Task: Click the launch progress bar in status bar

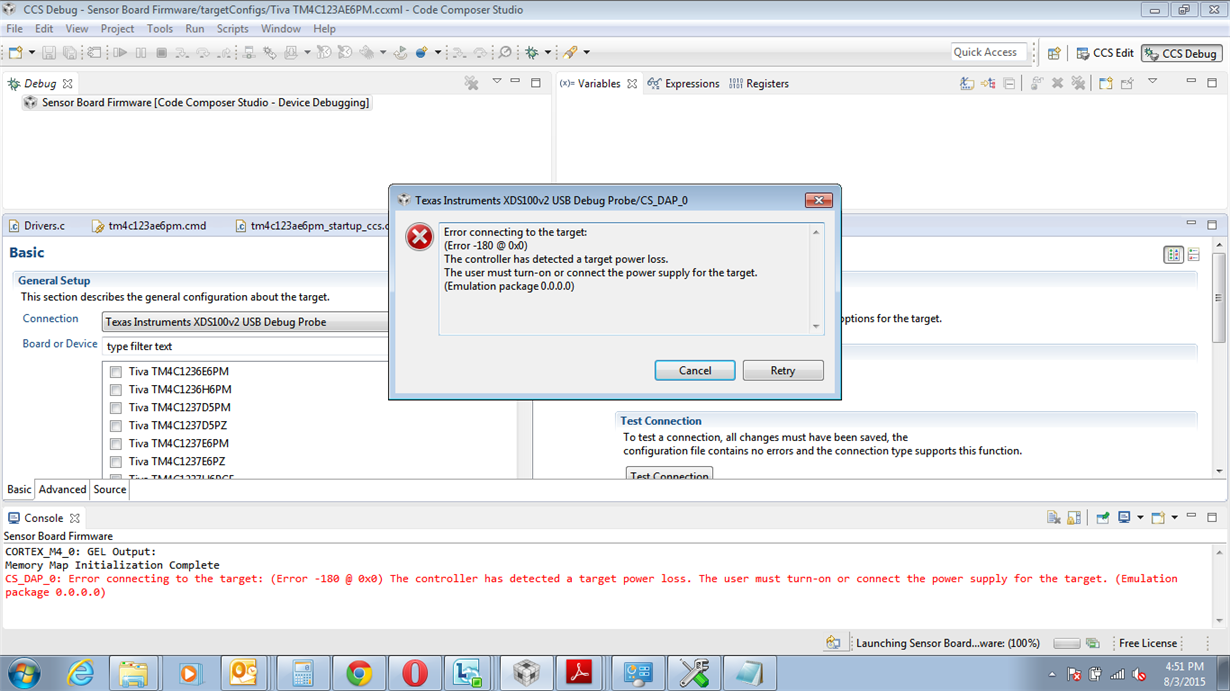Action: (x=1067, y=644)
